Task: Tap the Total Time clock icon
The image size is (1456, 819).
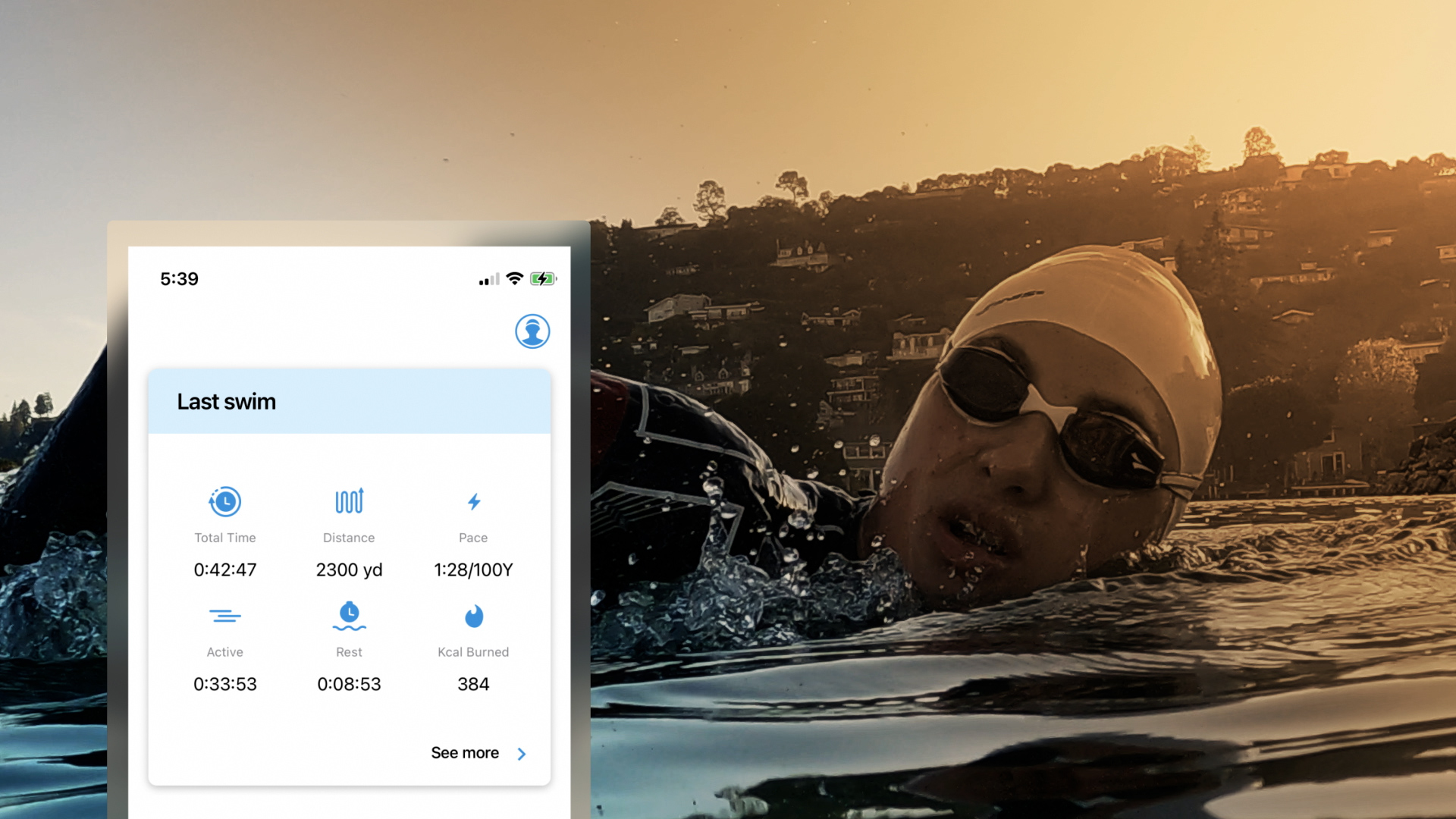Action: click(225, 501)
